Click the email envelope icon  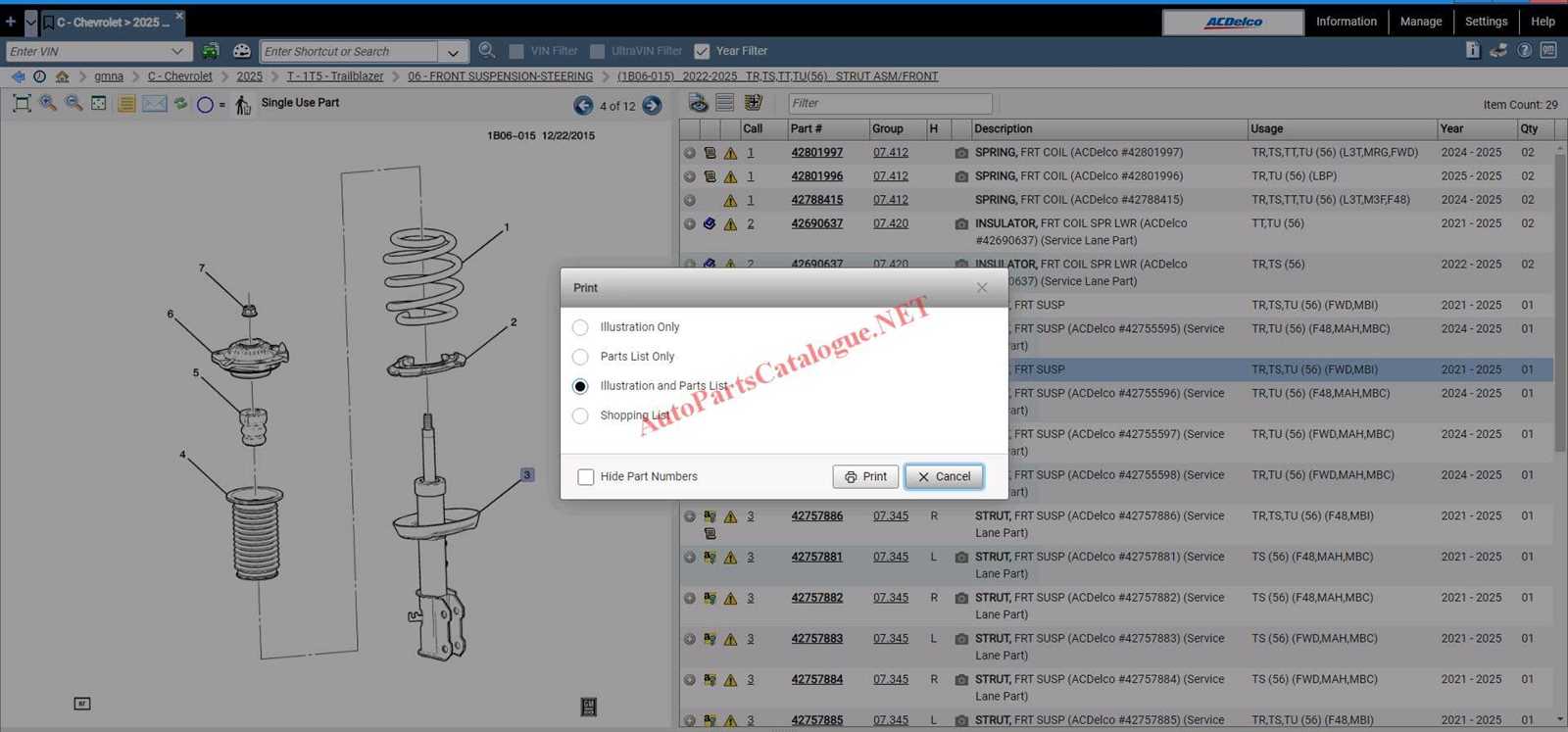tap(155, 103)
